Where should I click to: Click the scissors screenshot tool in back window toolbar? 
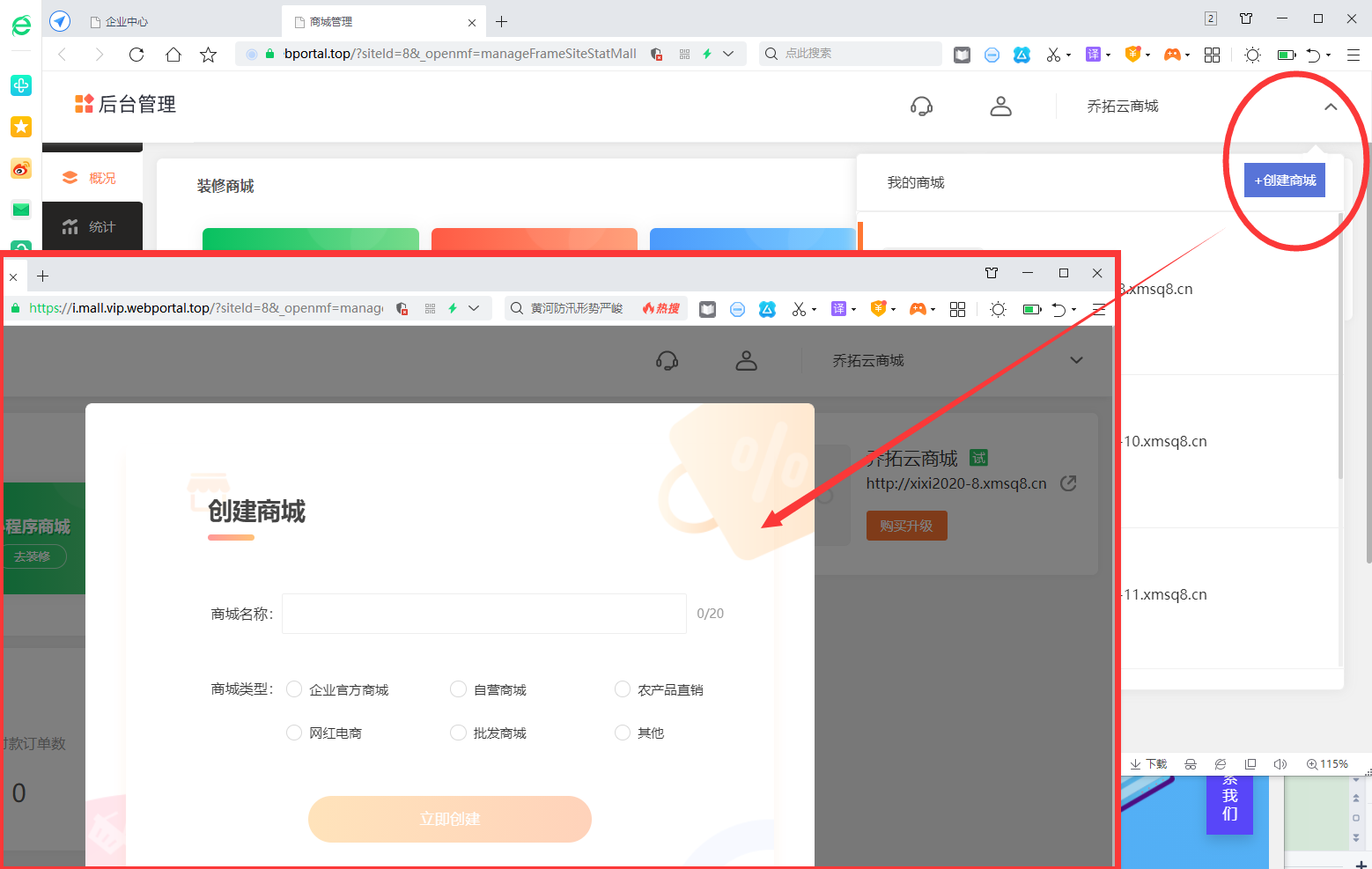point(1053,55)
